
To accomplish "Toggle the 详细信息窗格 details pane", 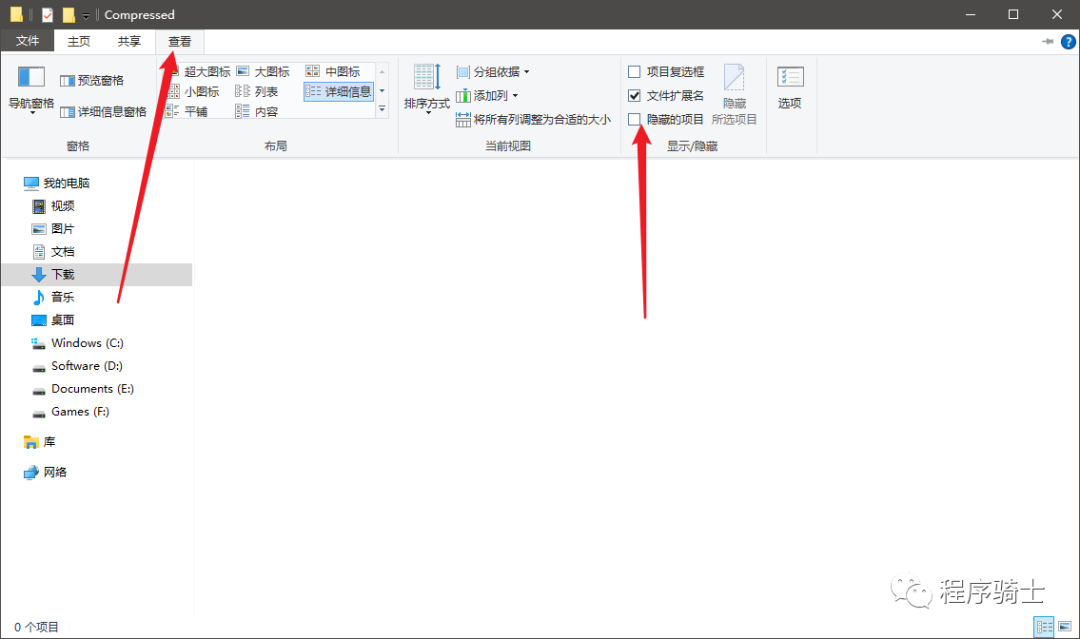I will coord(103,112).
